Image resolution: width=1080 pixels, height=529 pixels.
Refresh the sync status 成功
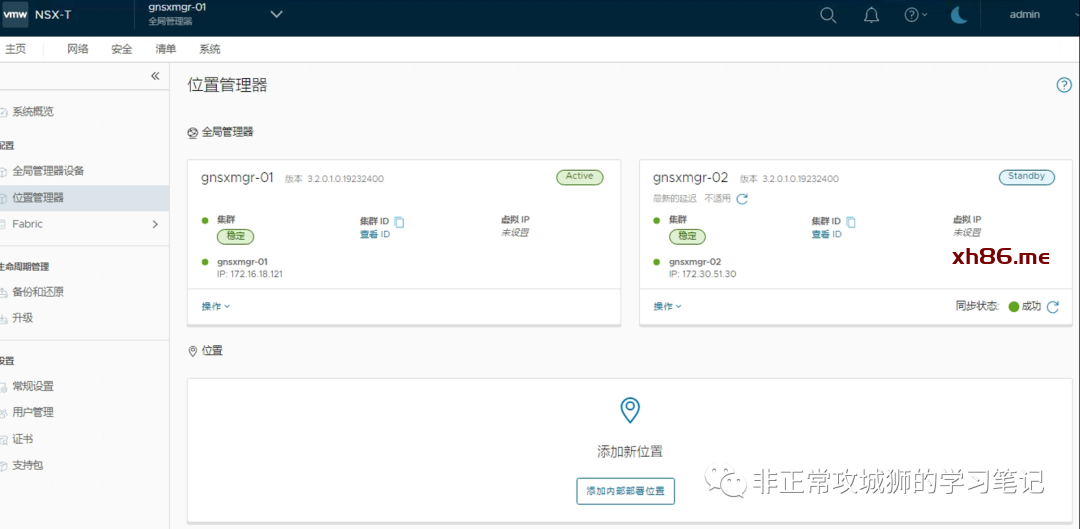coord(1053,307)
